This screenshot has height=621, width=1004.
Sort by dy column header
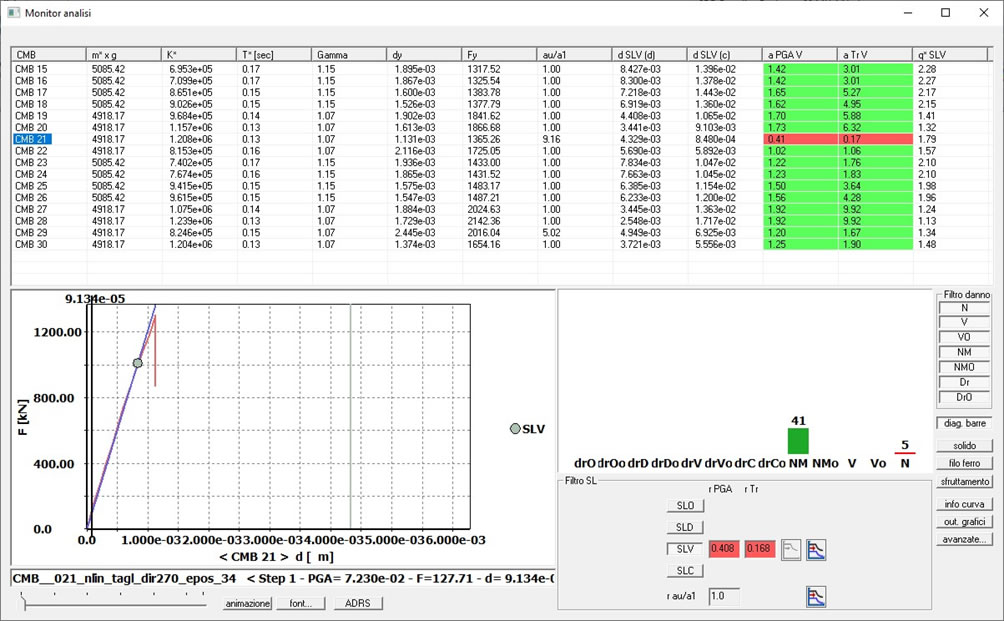pos(425,55)
